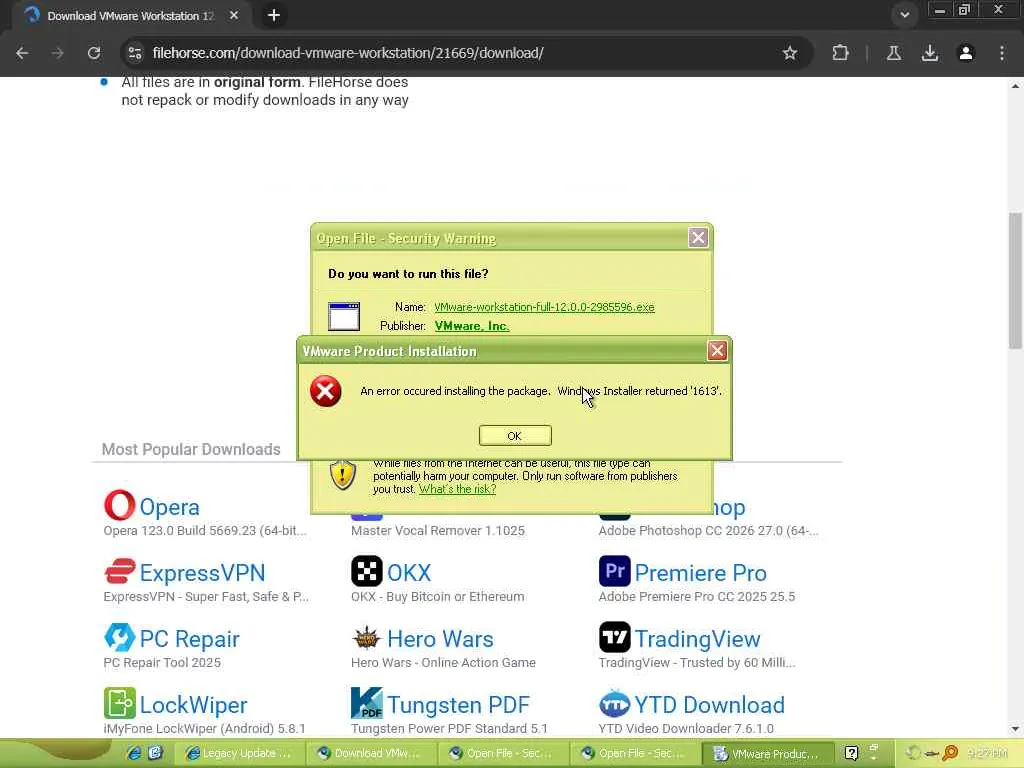Open the What's the risk? link
Image resolution: width=1024 pixels, height=768 pixels.
(457, 489)
